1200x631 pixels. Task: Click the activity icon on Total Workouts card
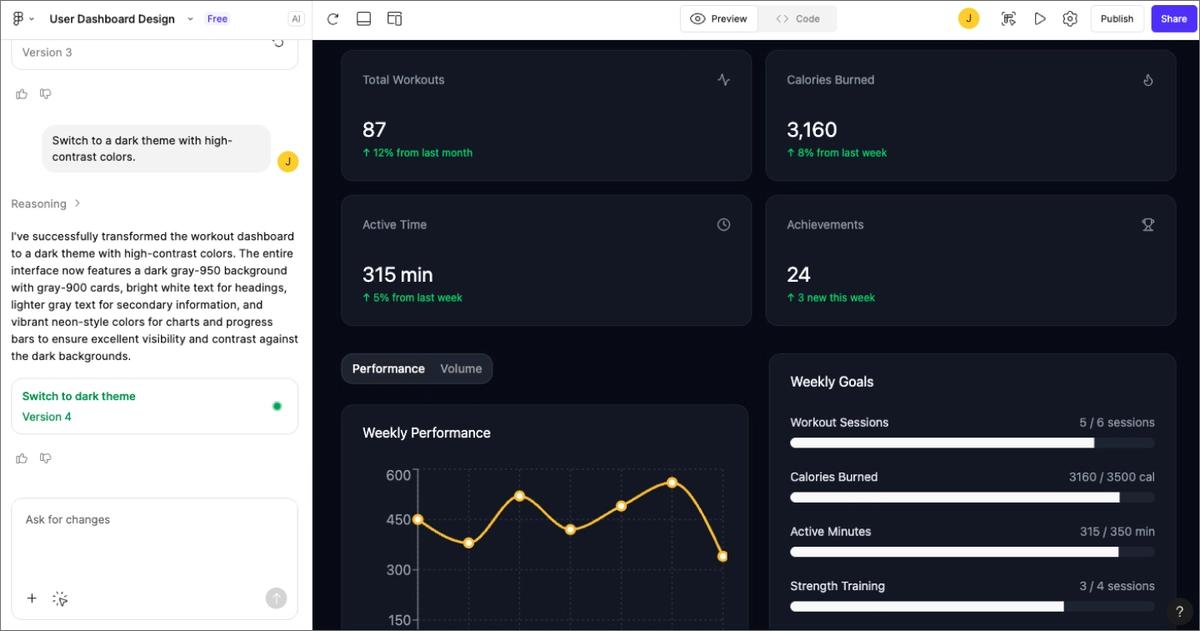click(x=724, y=79)
